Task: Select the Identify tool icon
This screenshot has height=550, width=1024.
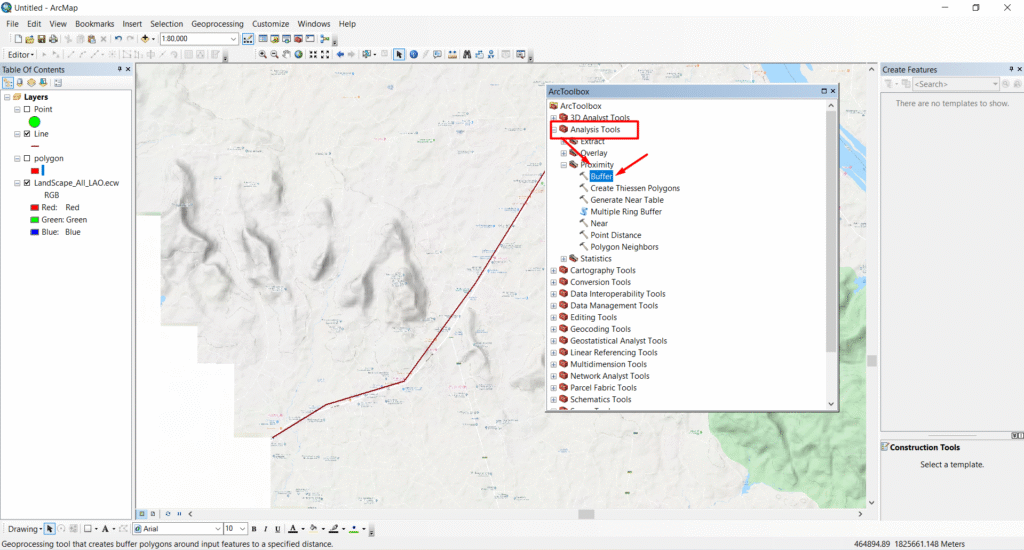Action: (x=413, y=55)
